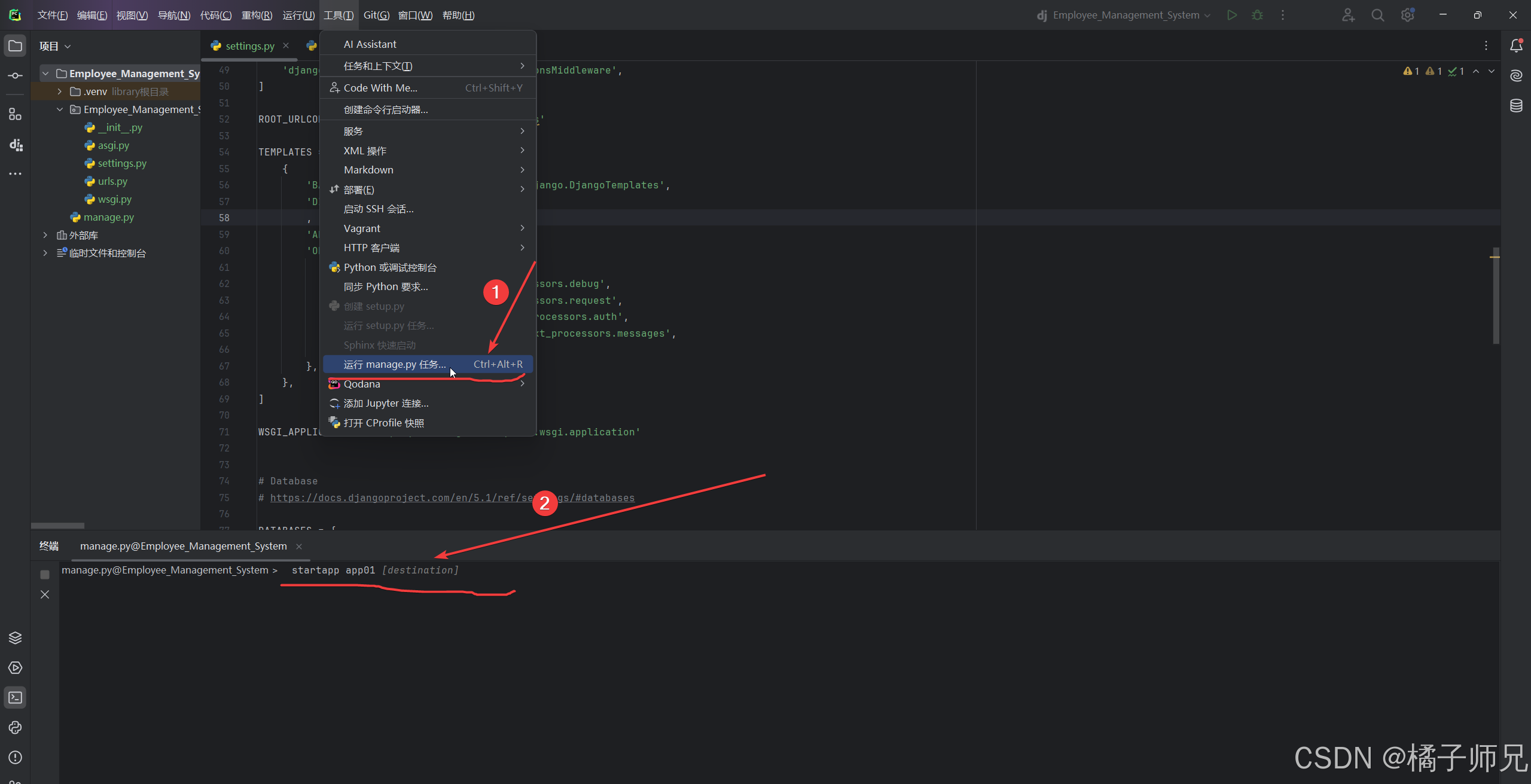Close the manage.py@Employee_Management_System tab
The height and width of the screenshot is (784, 1531).
pos(299,547)
